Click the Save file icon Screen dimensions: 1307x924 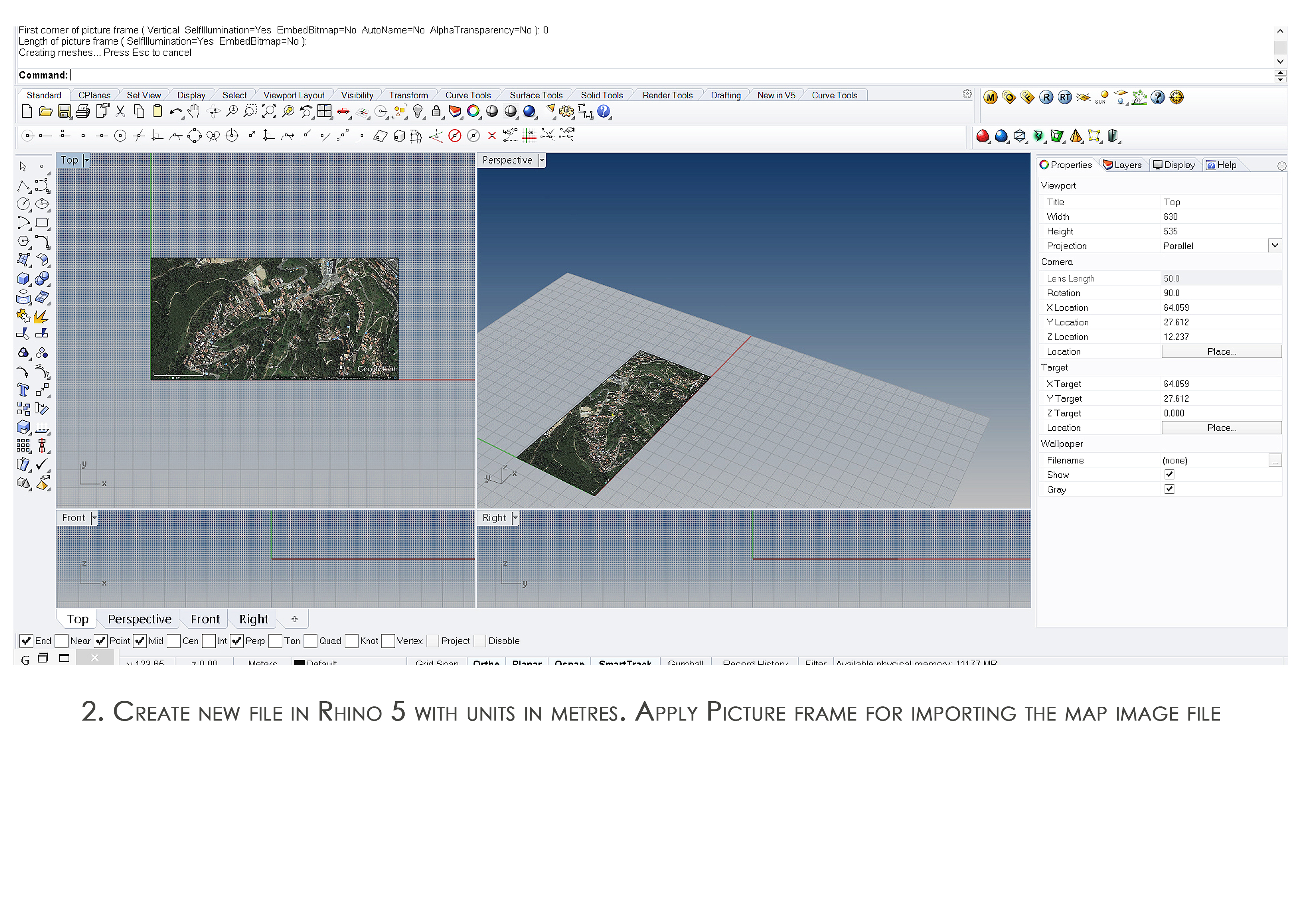point(64,111)
